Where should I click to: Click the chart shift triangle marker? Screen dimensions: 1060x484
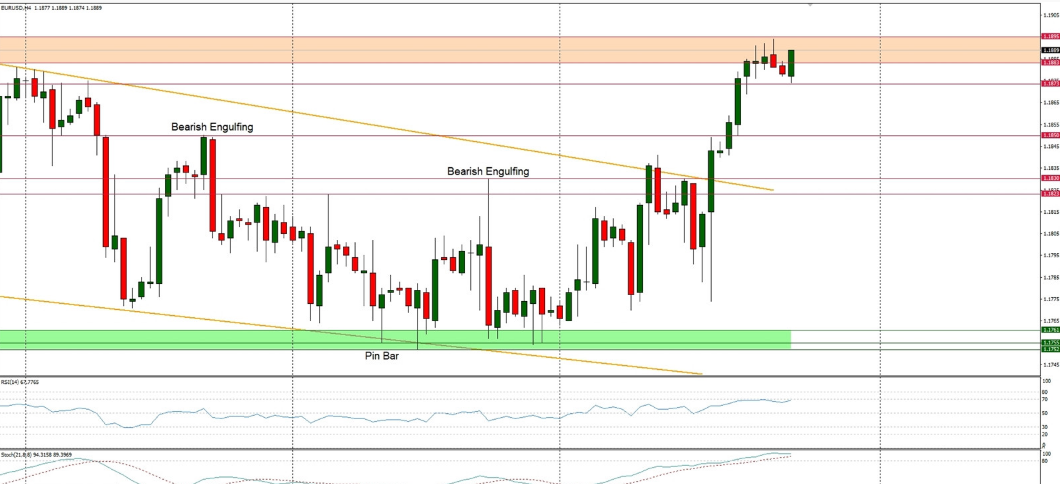[x=809, y=4]
